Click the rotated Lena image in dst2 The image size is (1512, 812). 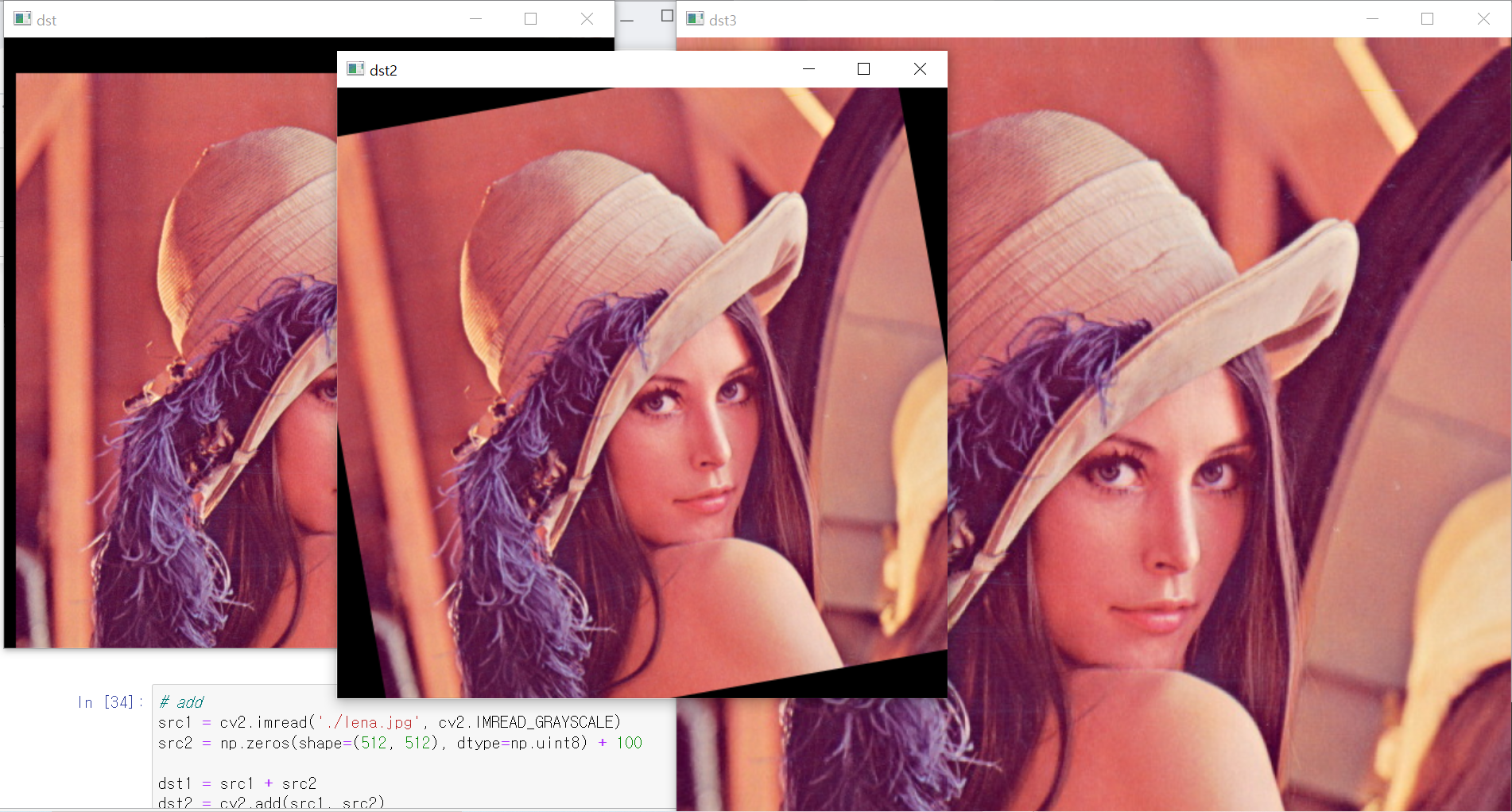[x=642, y=393]
